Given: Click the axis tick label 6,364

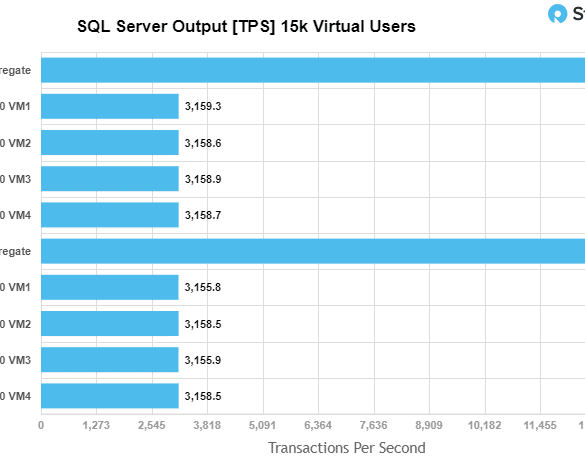Looking at the screenshot, I should pyautogui.click(x=318, y=425).
